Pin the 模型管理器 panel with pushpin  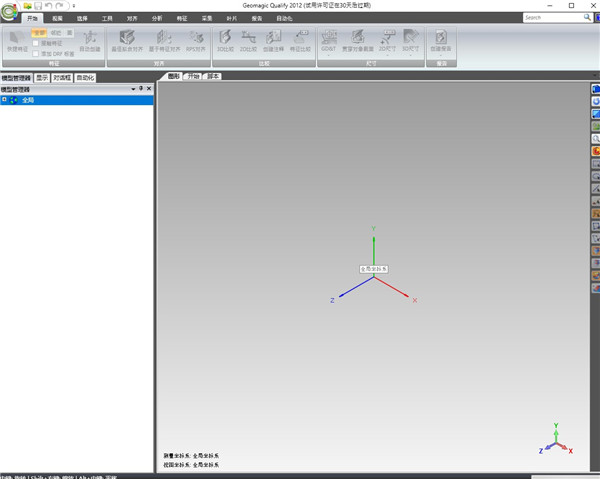[x=141, y=89]
